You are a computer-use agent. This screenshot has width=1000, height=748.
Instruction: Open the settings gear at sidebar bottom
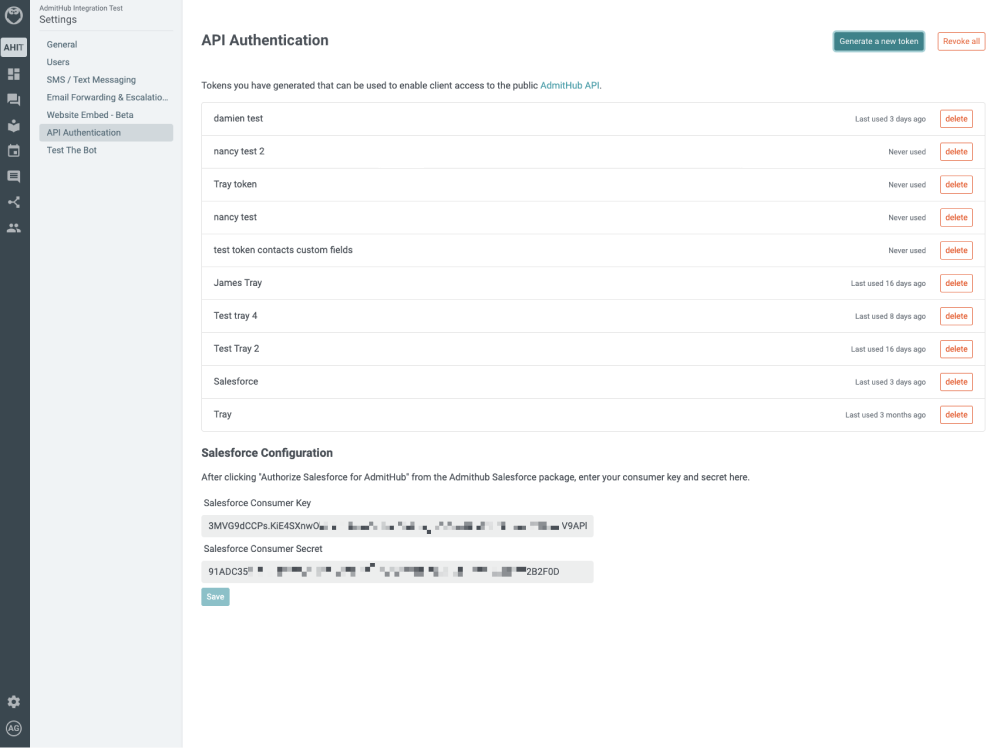(13, 701)
